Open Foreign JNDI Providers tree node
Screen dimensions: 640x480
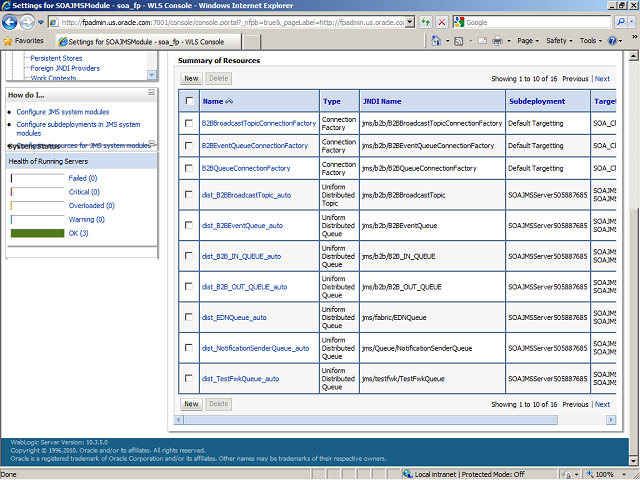(x=64, y=68)
